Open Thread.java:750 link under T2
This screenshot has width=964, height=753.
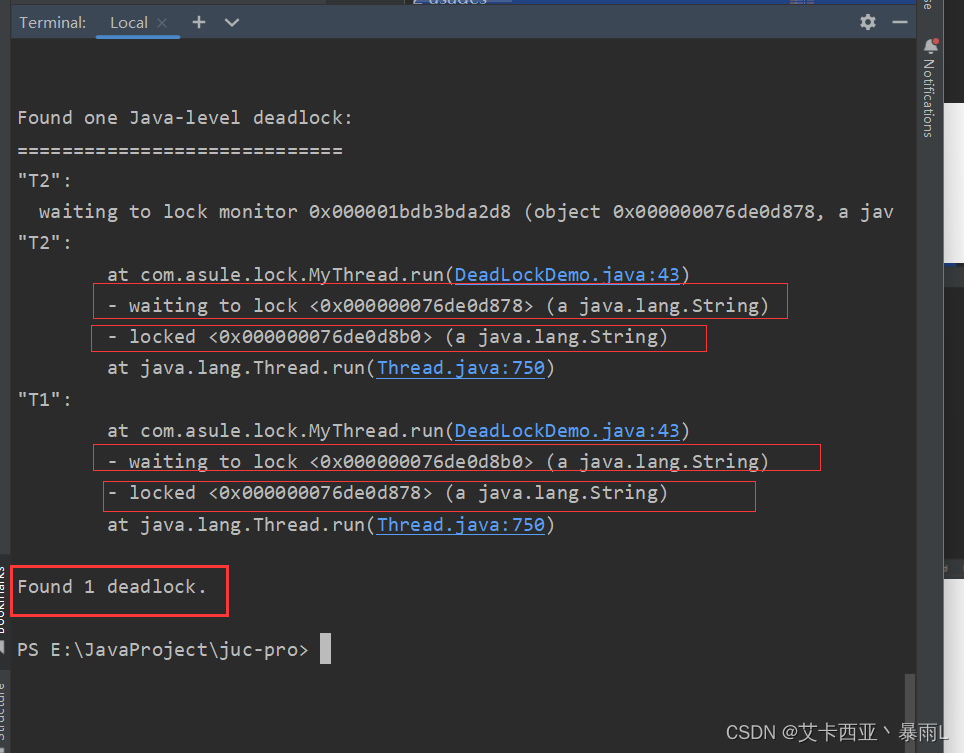click(x=460, y=368)
